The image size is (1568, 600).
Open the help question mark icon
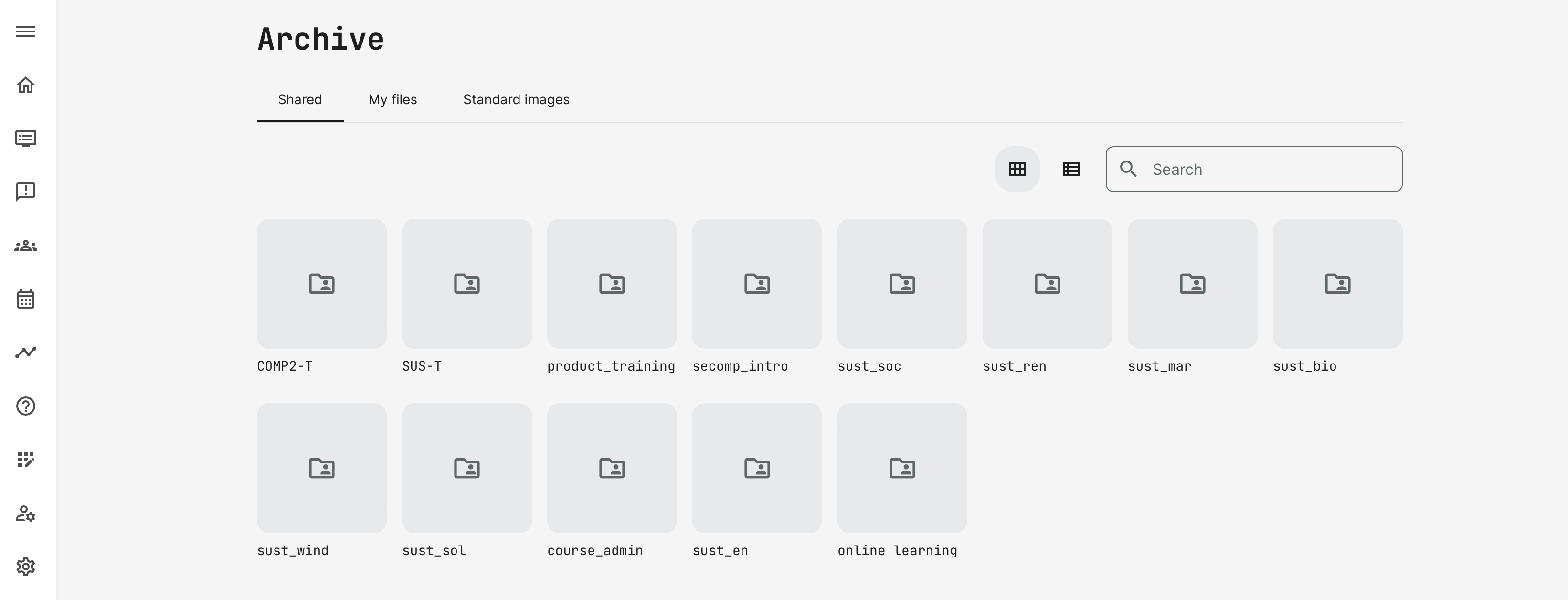[26, 407]
